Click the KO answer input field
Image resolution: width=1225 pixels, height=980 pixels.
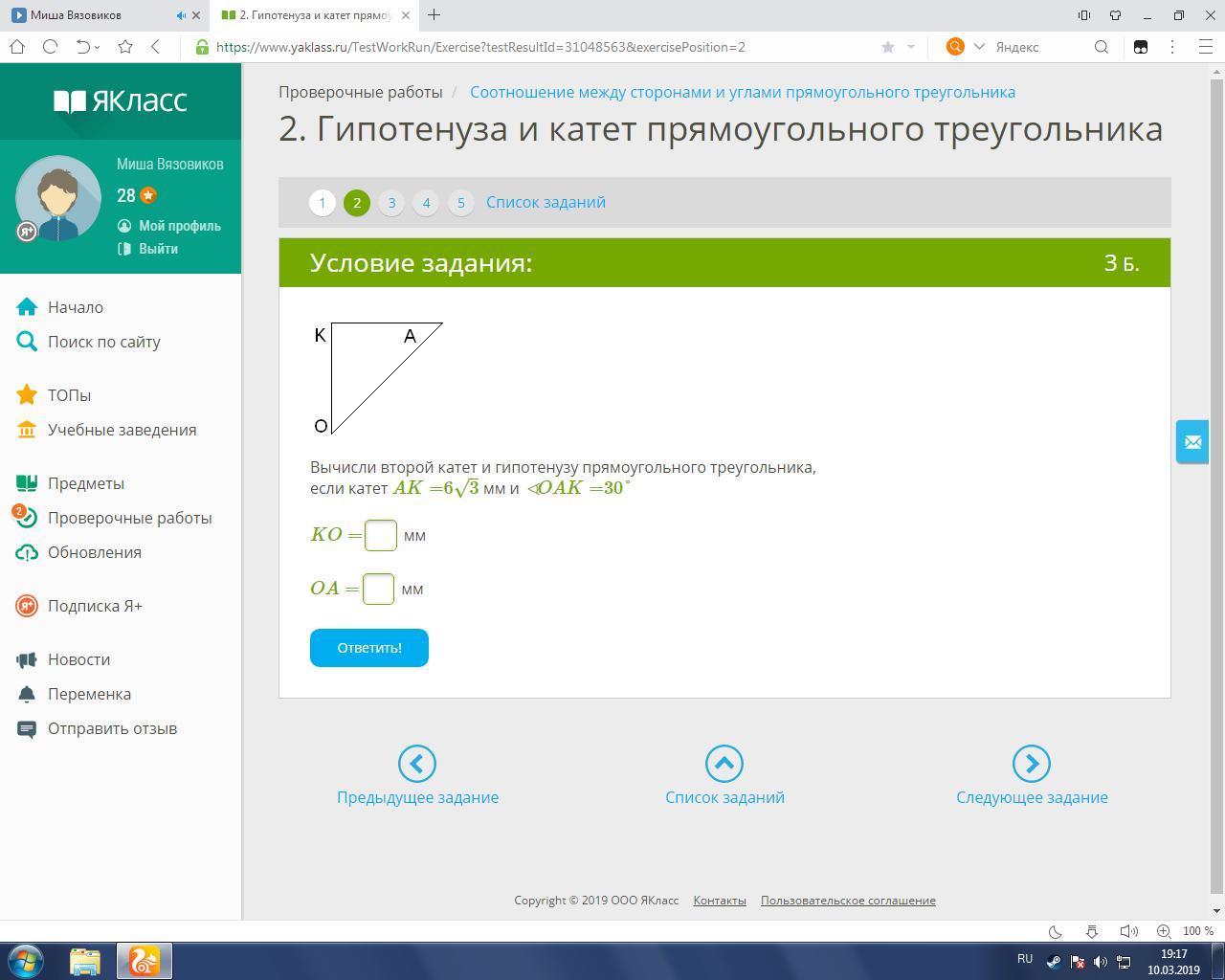tap(381, 535)
